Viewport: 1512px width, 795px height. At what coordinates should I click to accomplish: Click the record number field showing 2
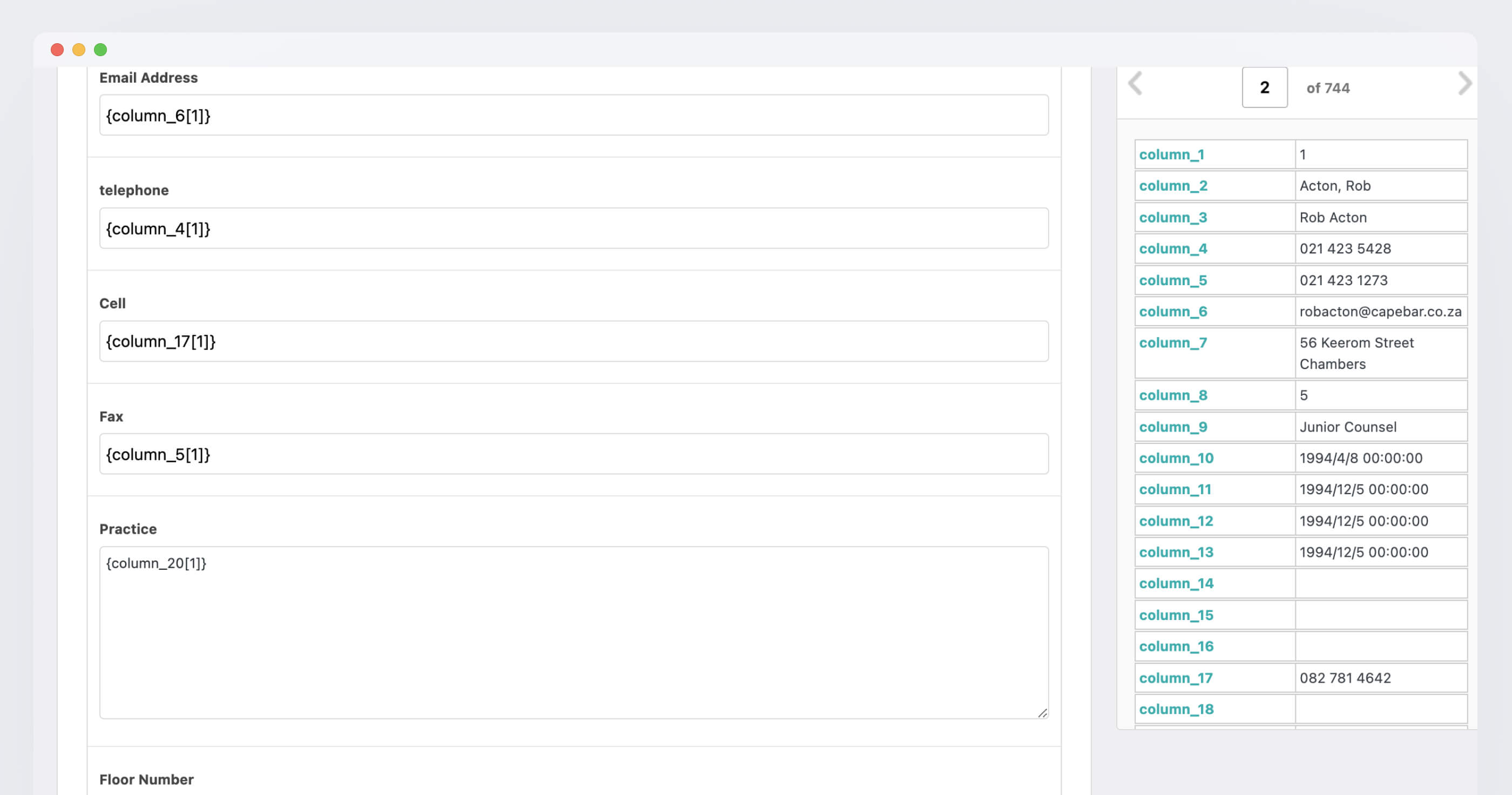pos(1264,87)
